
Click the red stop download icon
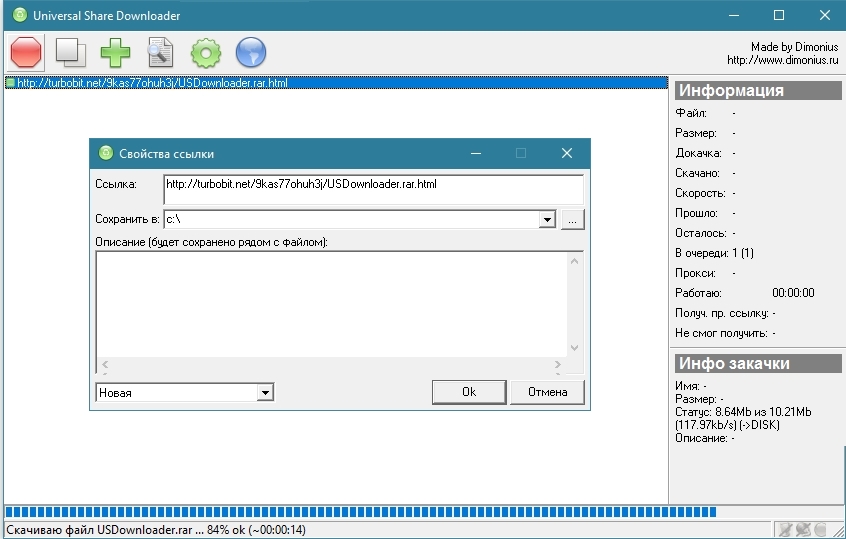pyautogui.click(x=25, y=52)
